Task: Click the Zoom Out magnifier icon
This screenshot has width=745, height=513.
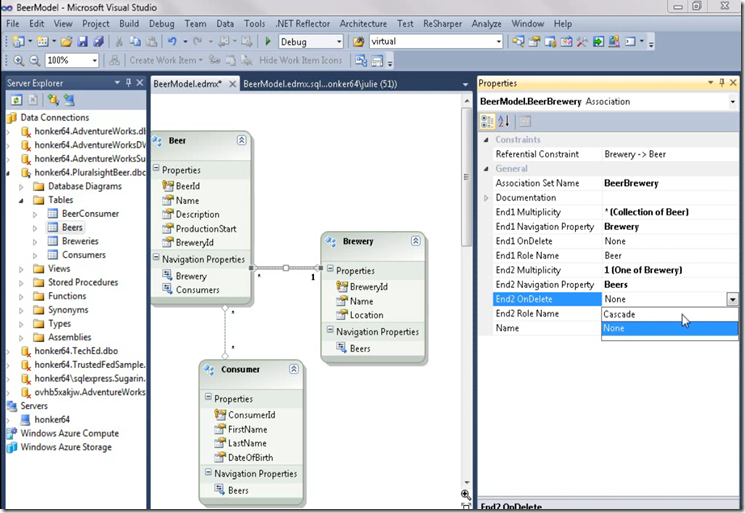Action: tap(35, 60)
